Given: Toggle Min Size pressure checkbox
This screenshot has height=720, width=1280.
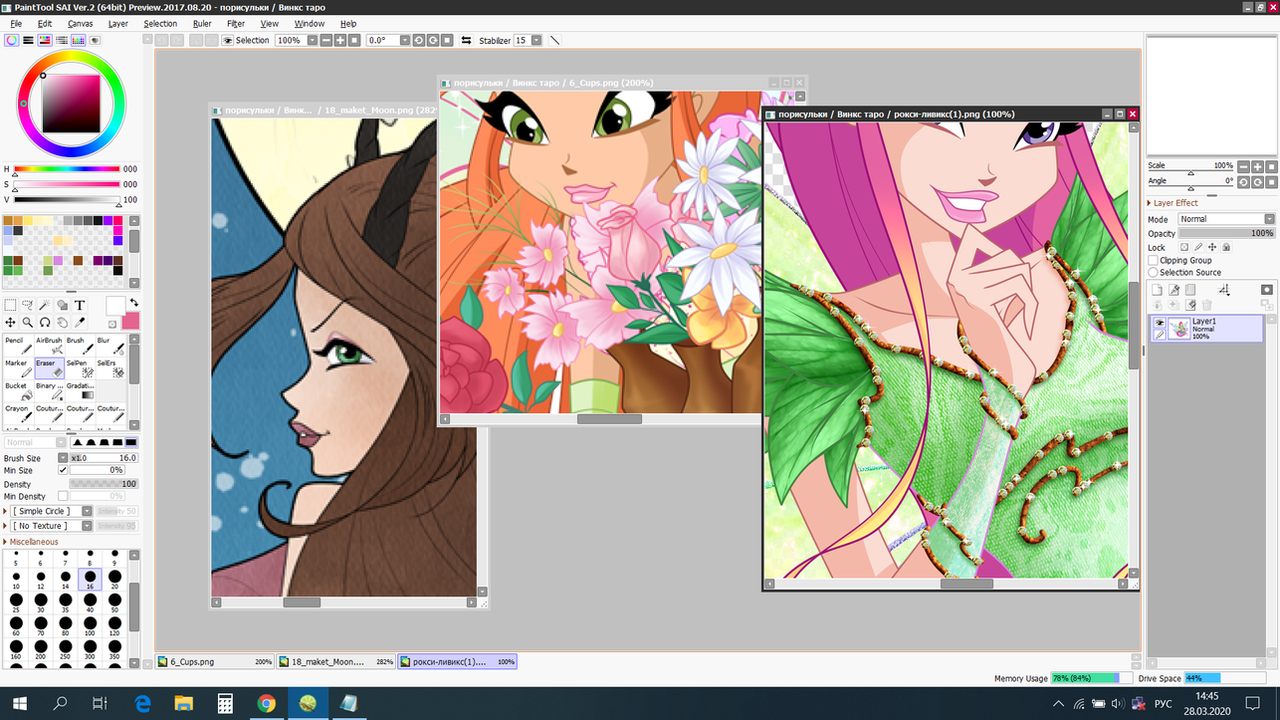Looking at the screenshot, I should 63,470.
